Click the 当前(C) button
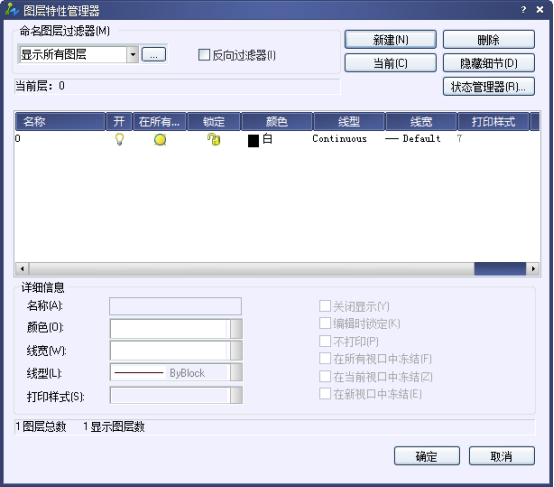The width and height of the screenshot is (554, 487). point(390,63)
